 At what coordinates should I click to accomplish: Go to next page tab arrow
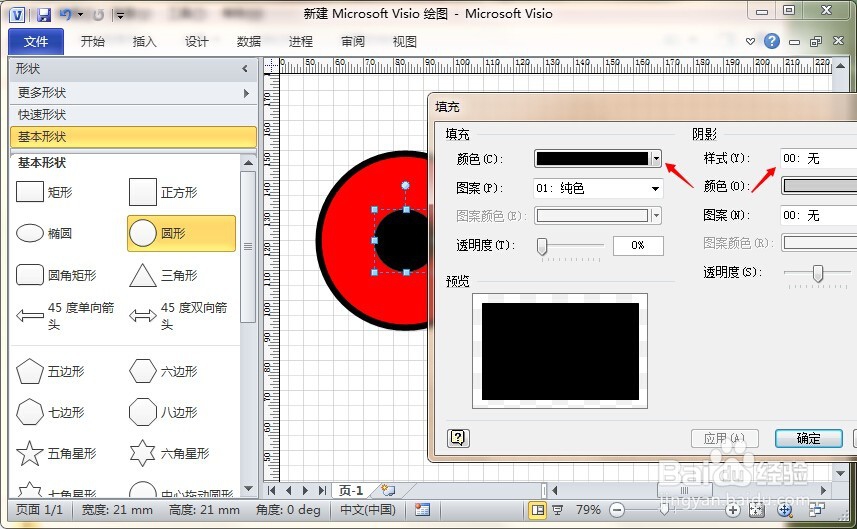point(306,491)
